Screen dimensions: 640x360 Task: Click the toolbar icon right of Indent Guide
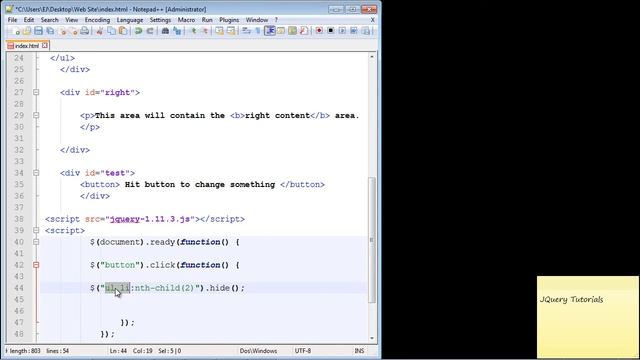click(x=281, y=31)
